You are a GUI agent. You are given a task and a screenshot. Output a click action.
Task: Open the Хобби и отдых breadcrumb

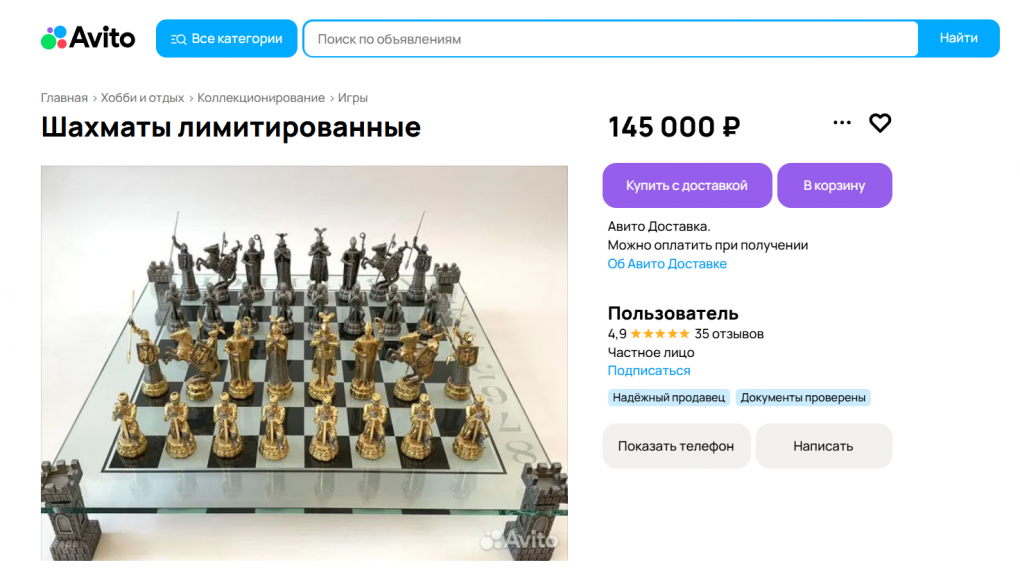click(142, 98)
